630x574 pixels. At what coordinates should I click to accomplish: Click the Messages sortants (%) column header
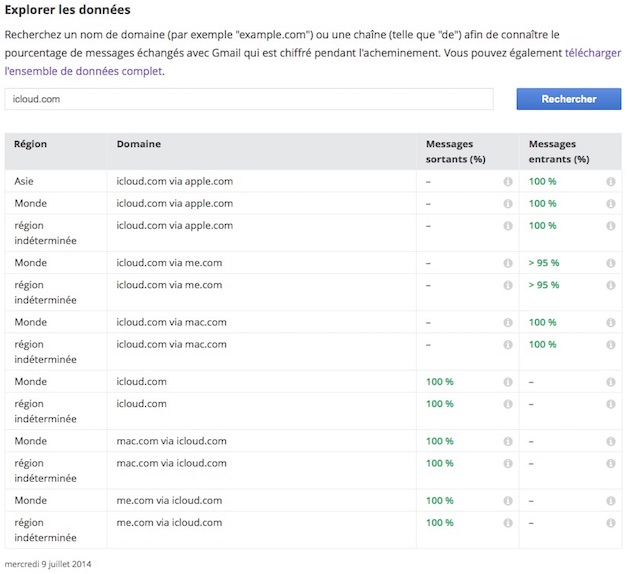click(x=456, y=151)
